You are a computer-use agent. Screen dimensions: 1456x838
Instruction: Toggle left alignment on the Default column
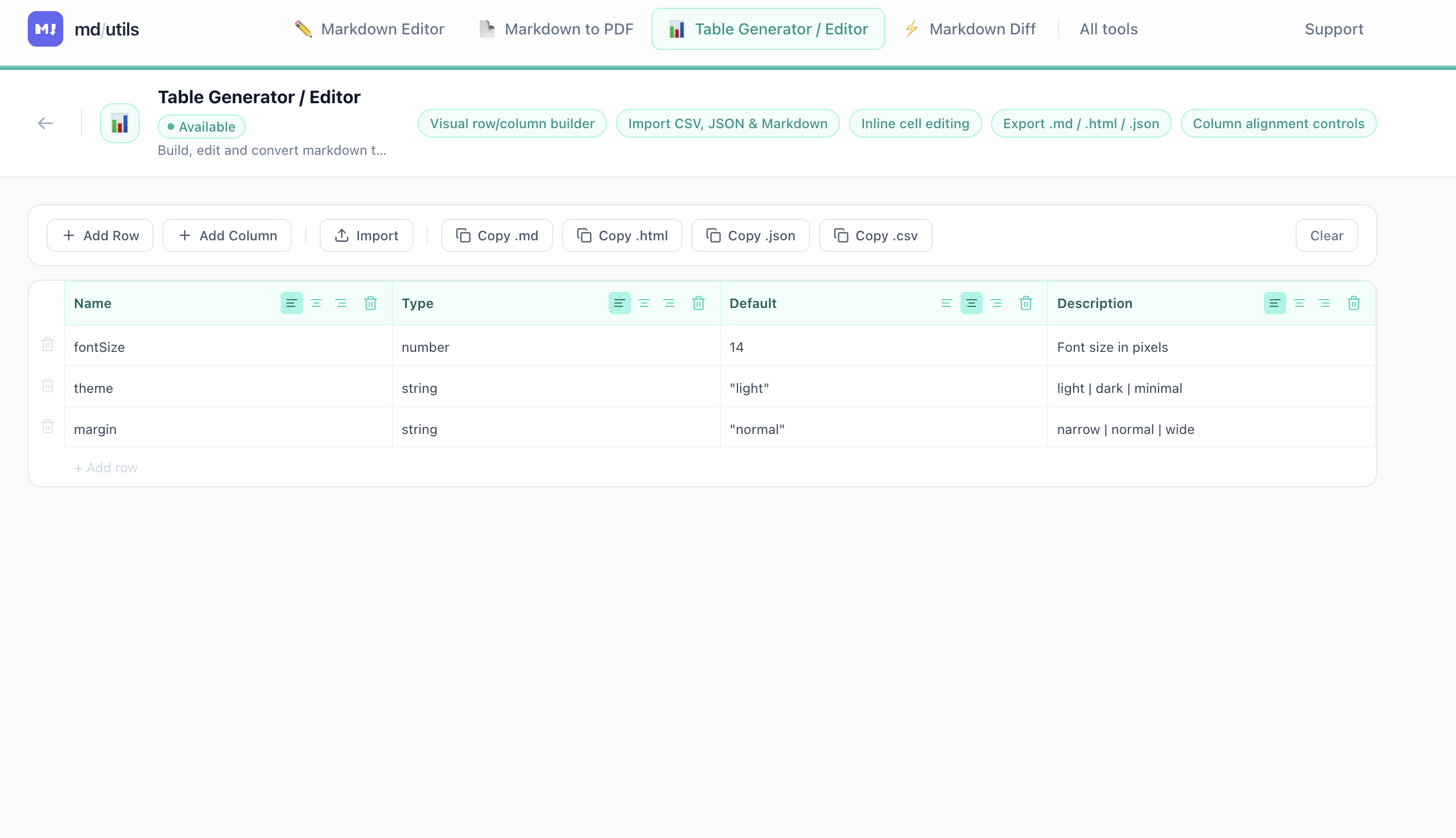coord(946,303)
